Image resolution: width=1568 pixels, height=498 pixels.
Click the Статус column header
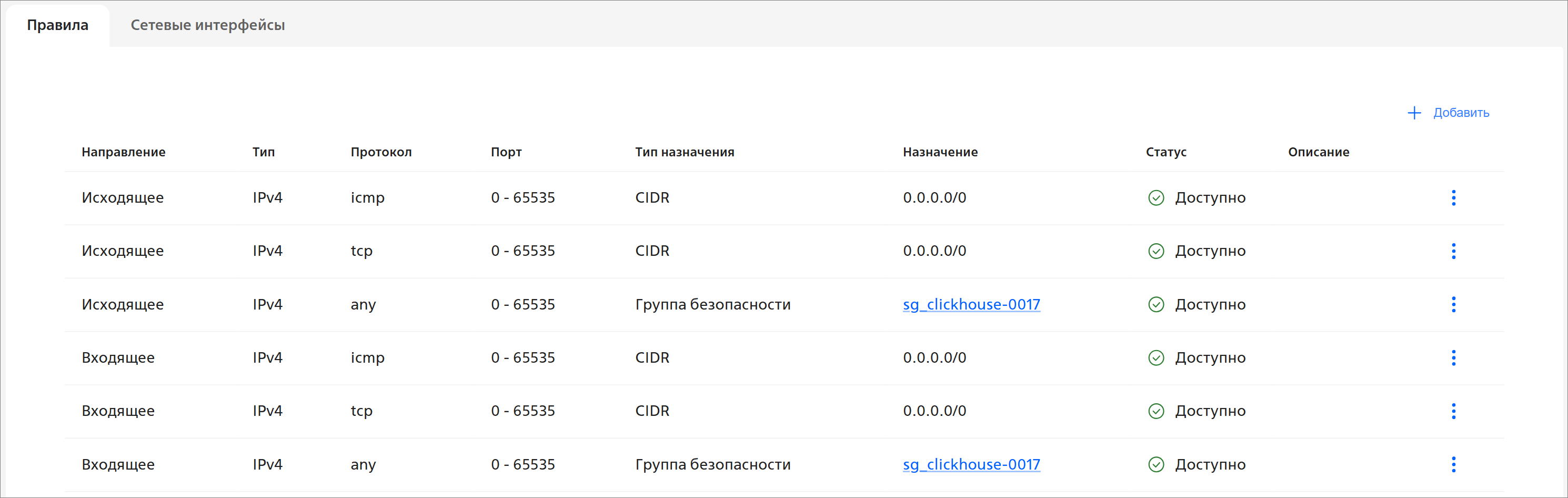click(1165, 152)
